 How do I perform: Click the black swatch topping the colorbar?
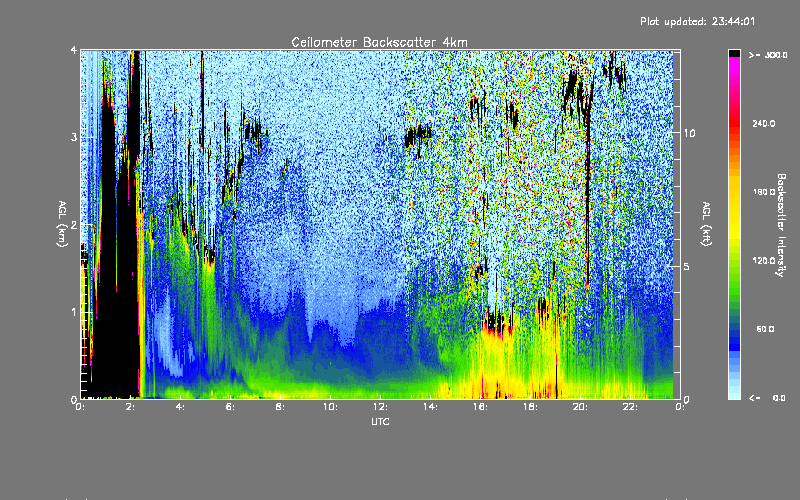pos(734,53)
